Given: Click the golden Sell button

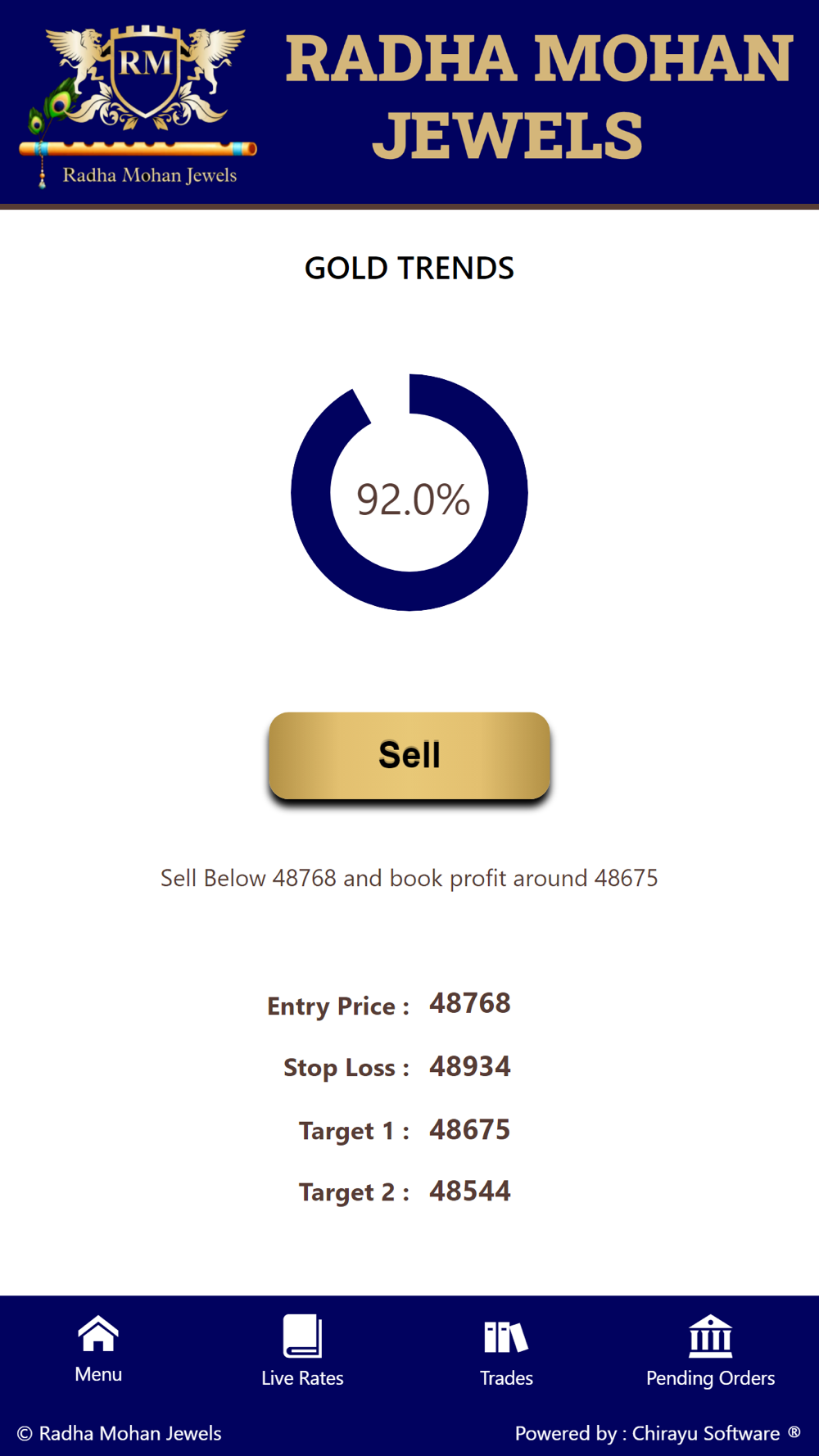Looking at the screenshot, I should coord(409,755).
